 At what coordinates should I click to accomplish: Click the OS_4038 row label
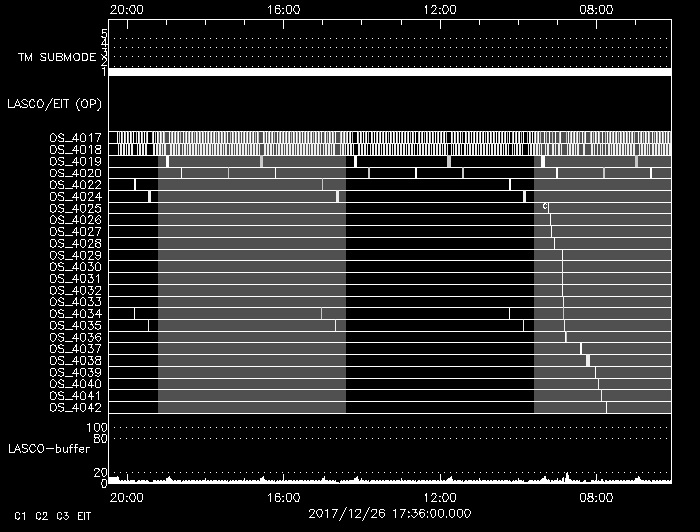click(75, 361)
